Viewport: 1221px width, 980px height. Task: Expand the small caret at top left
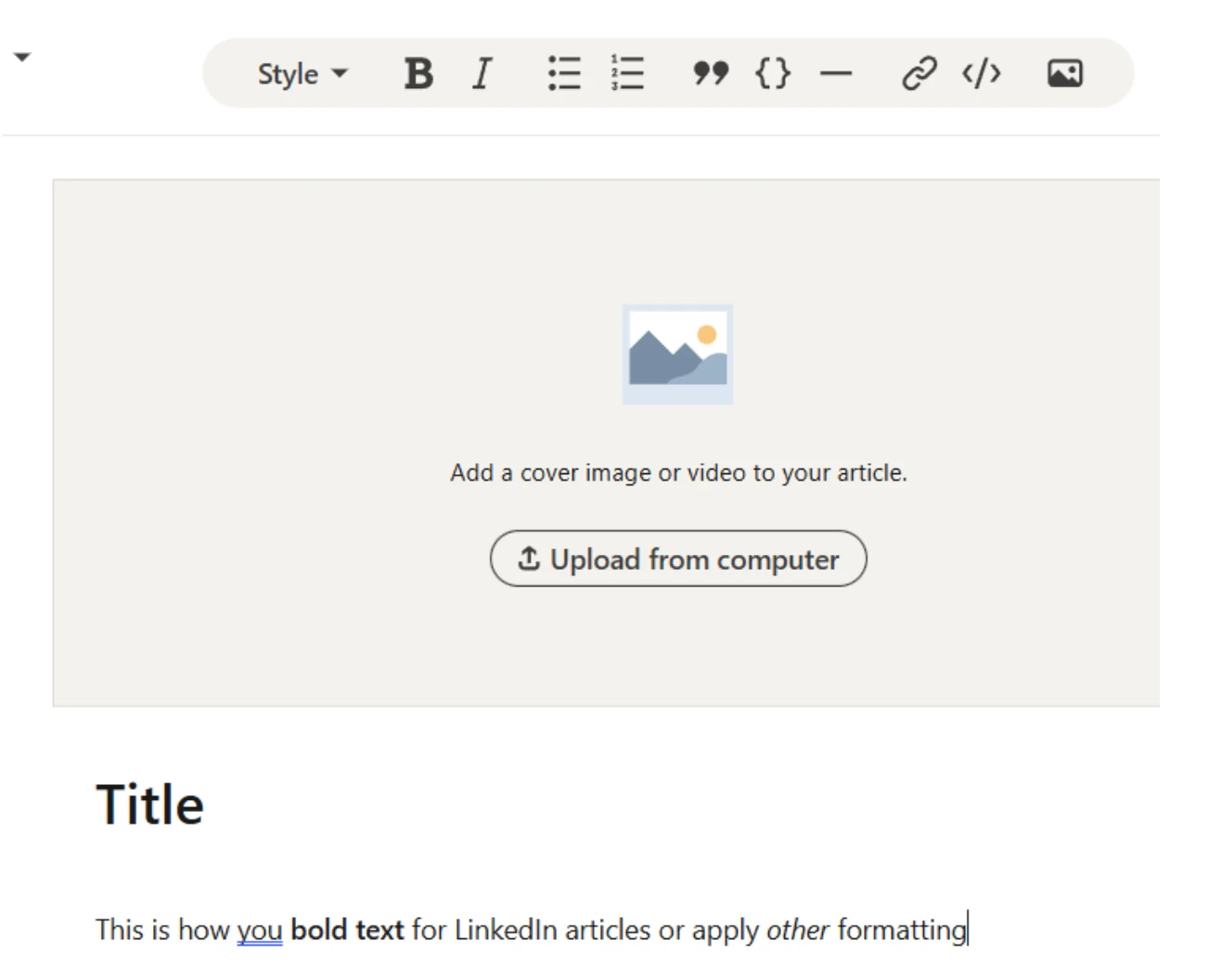(22, 58)
